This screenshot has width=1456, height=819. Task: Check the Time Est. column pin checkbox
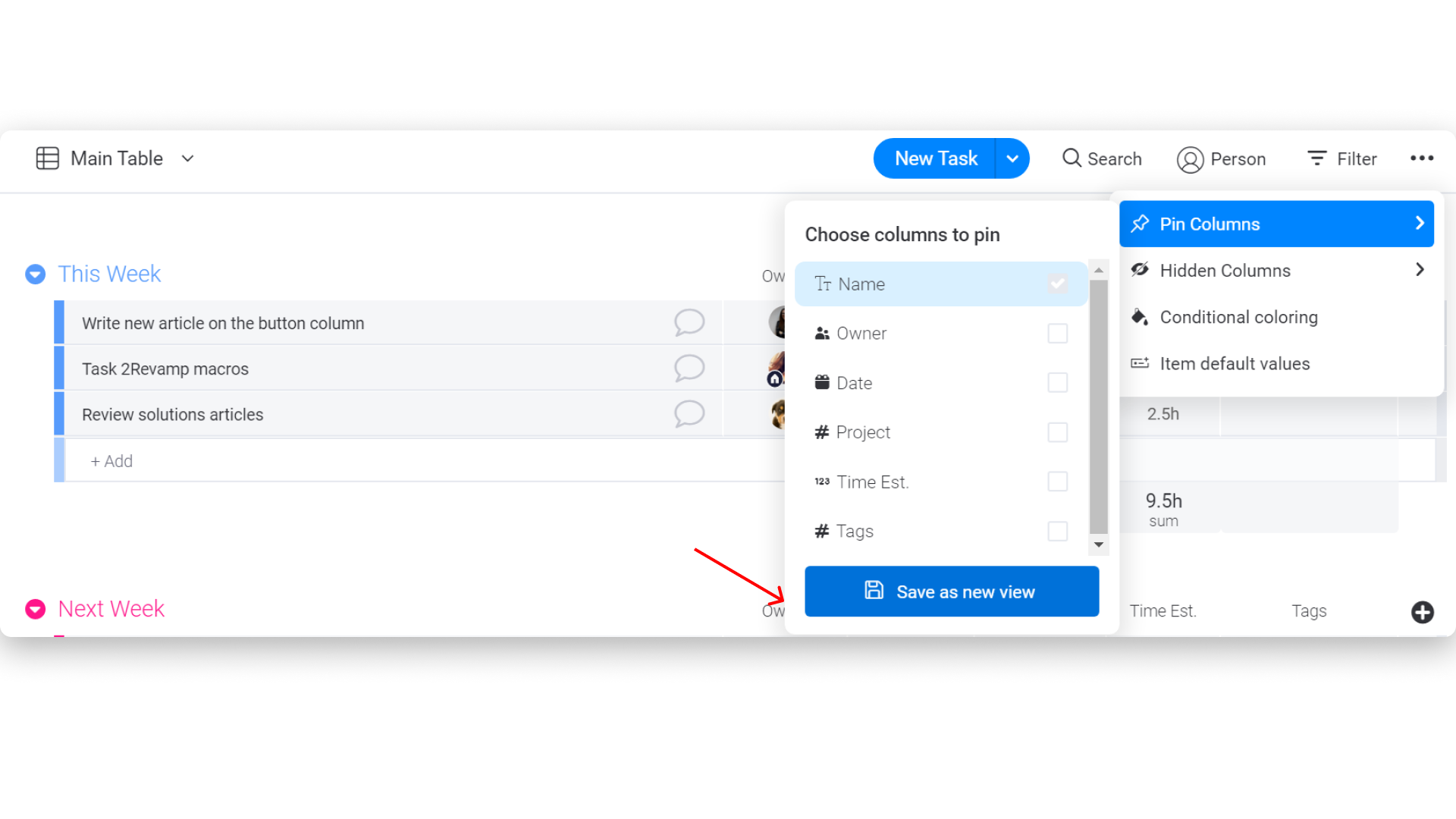pos(1057,482)
